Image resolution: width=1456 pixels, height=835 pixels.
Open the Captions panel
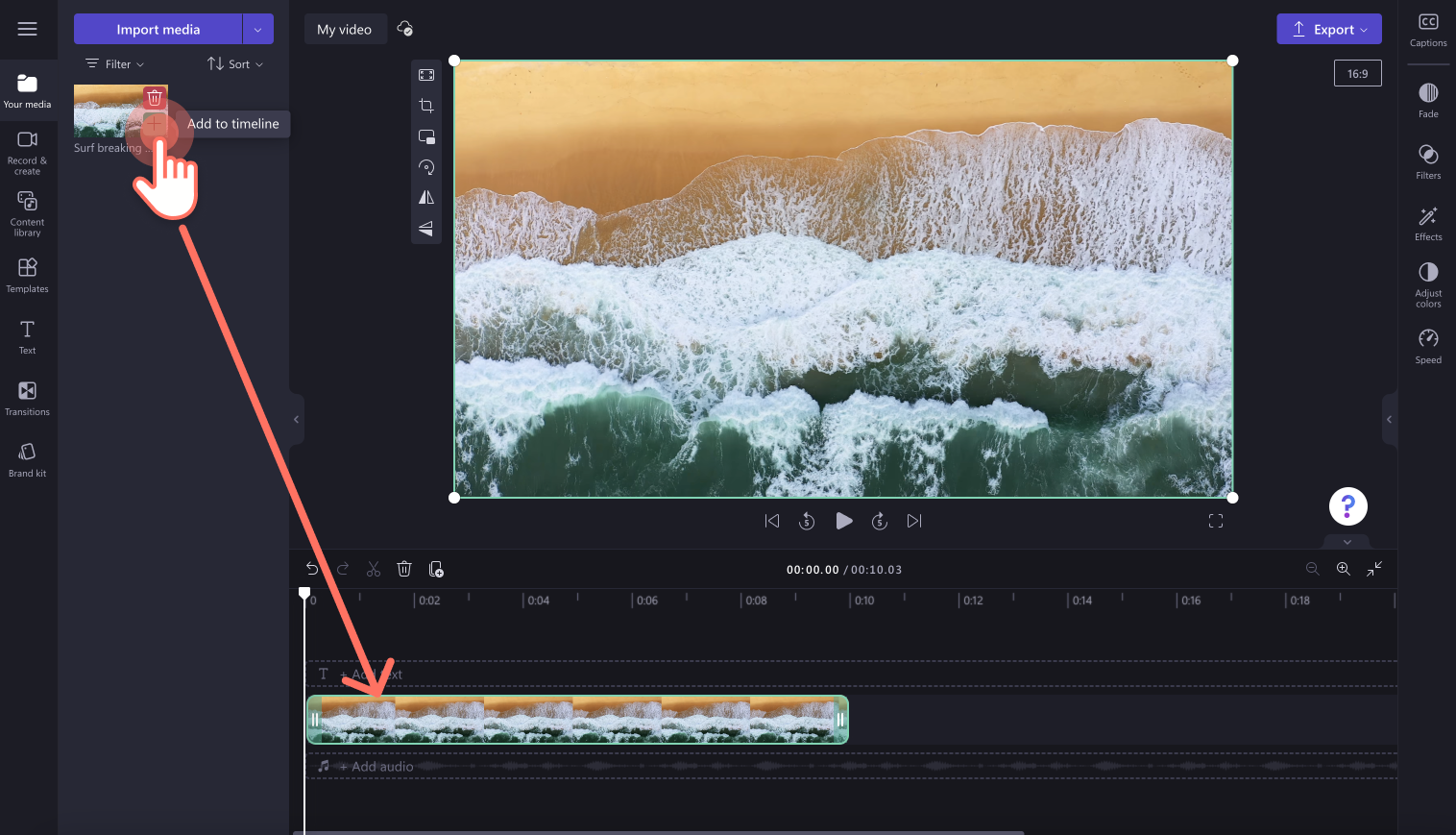point(1428,30)
